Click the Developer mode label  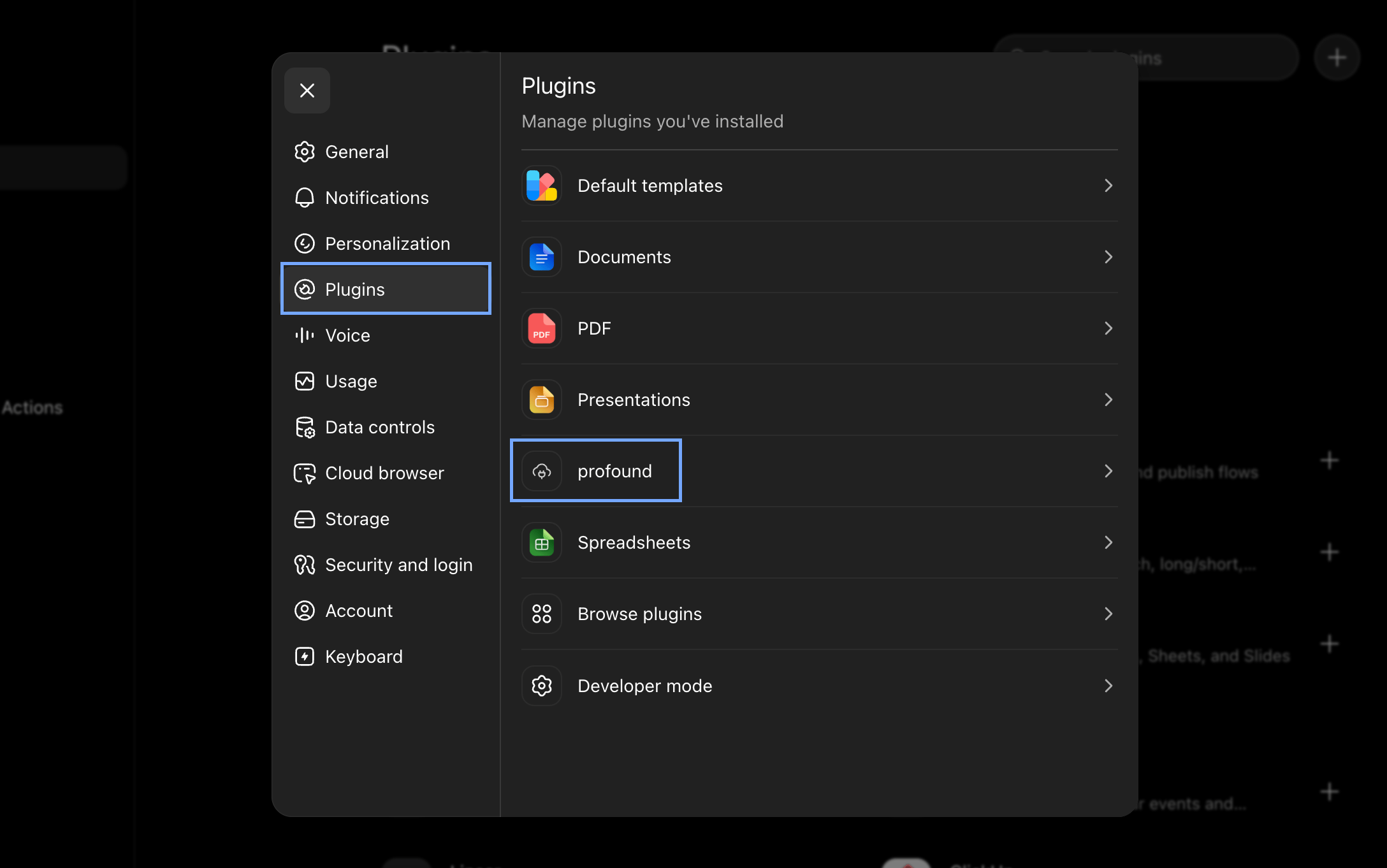(x=644, y=686)
